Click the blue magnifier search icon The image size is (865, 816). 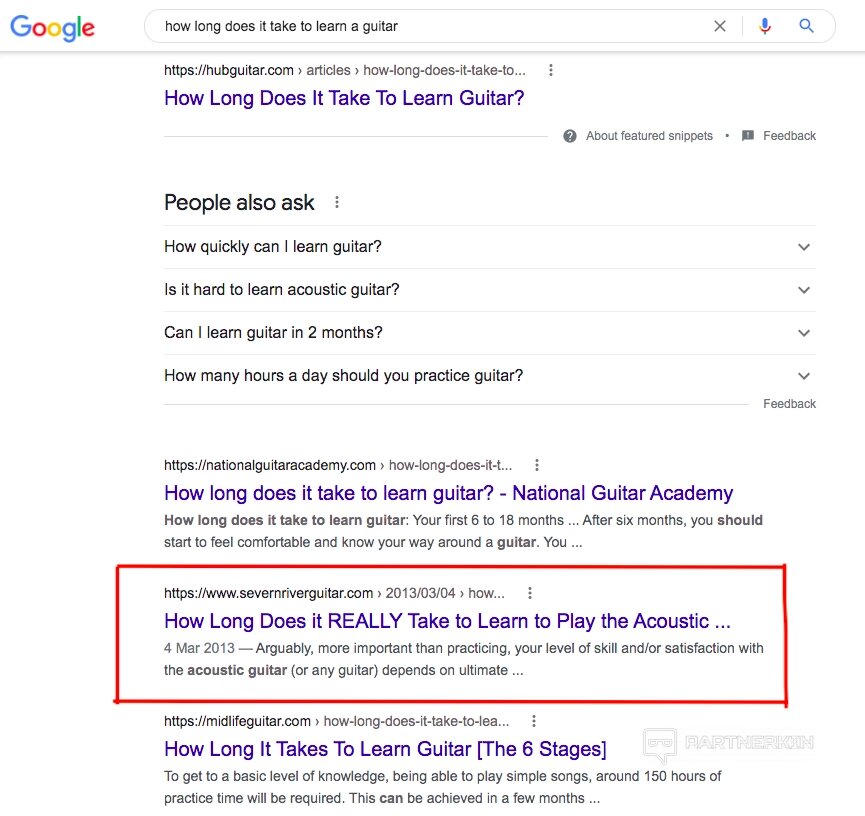click(807, 27)
